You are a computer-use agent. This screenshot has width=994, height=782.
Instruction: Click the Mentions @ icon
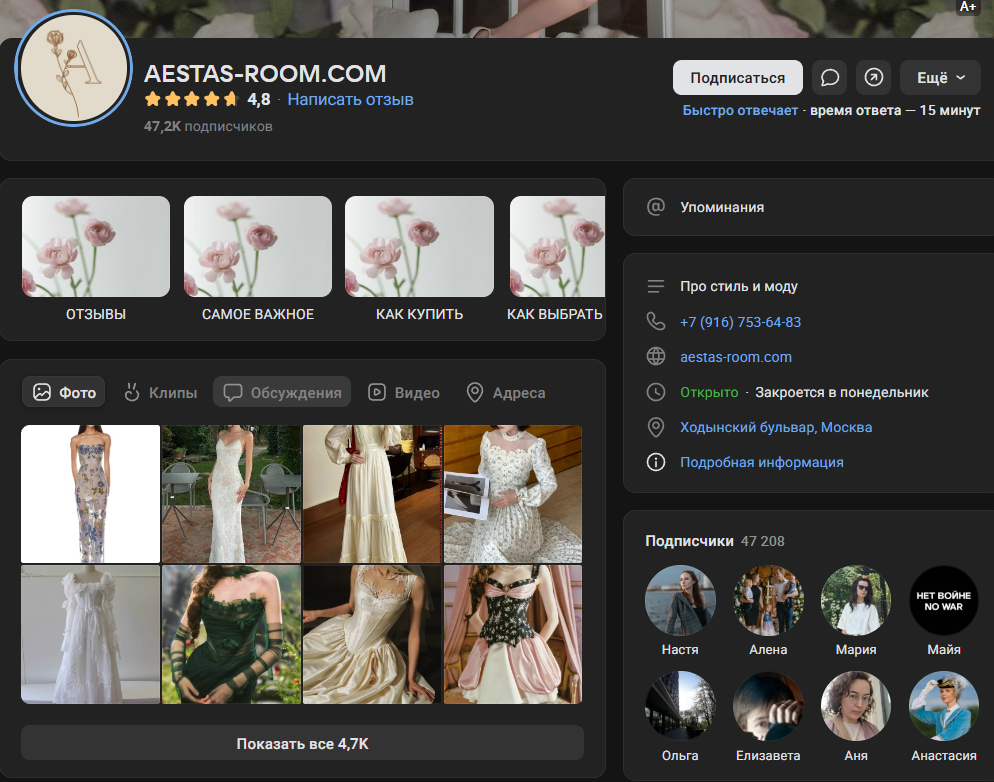(x=656, y=207)
